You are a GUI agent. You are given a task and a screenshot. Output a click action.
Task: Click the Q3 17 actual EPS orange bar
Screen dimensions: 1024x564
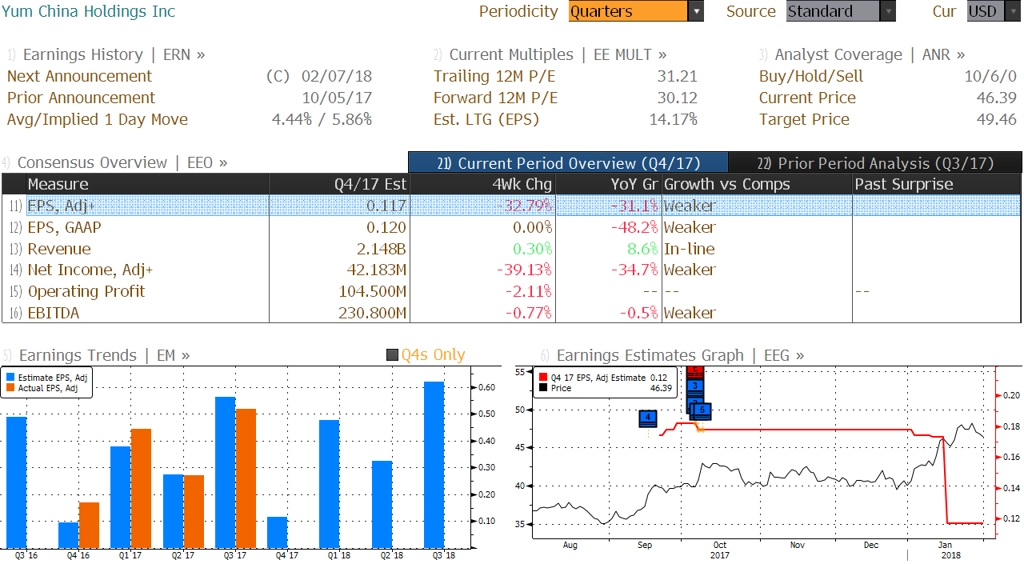[246, 478]
